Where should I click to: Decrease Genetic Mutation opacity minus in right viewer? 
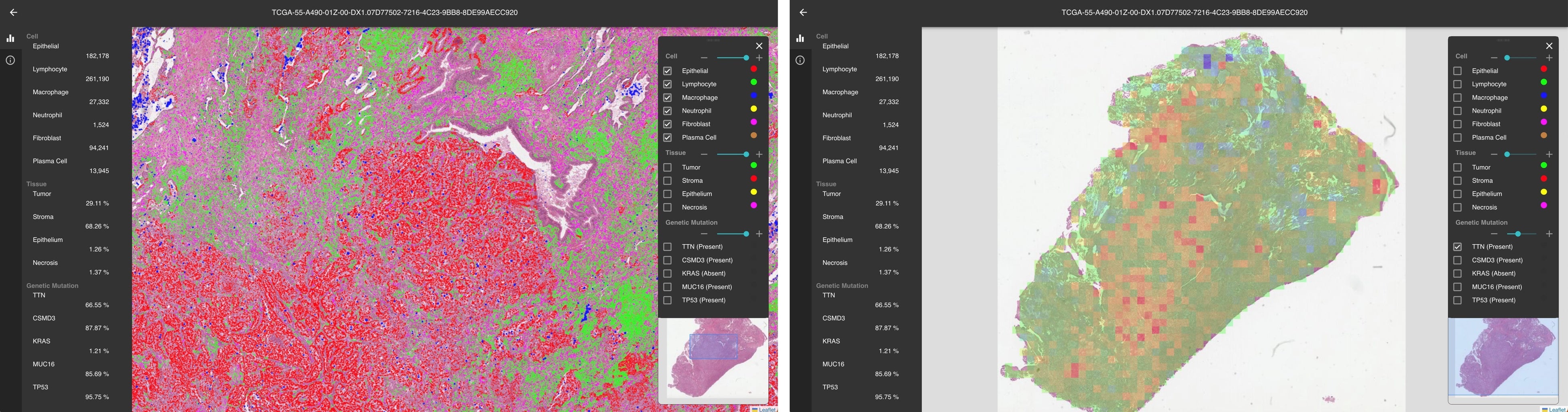1494,234
